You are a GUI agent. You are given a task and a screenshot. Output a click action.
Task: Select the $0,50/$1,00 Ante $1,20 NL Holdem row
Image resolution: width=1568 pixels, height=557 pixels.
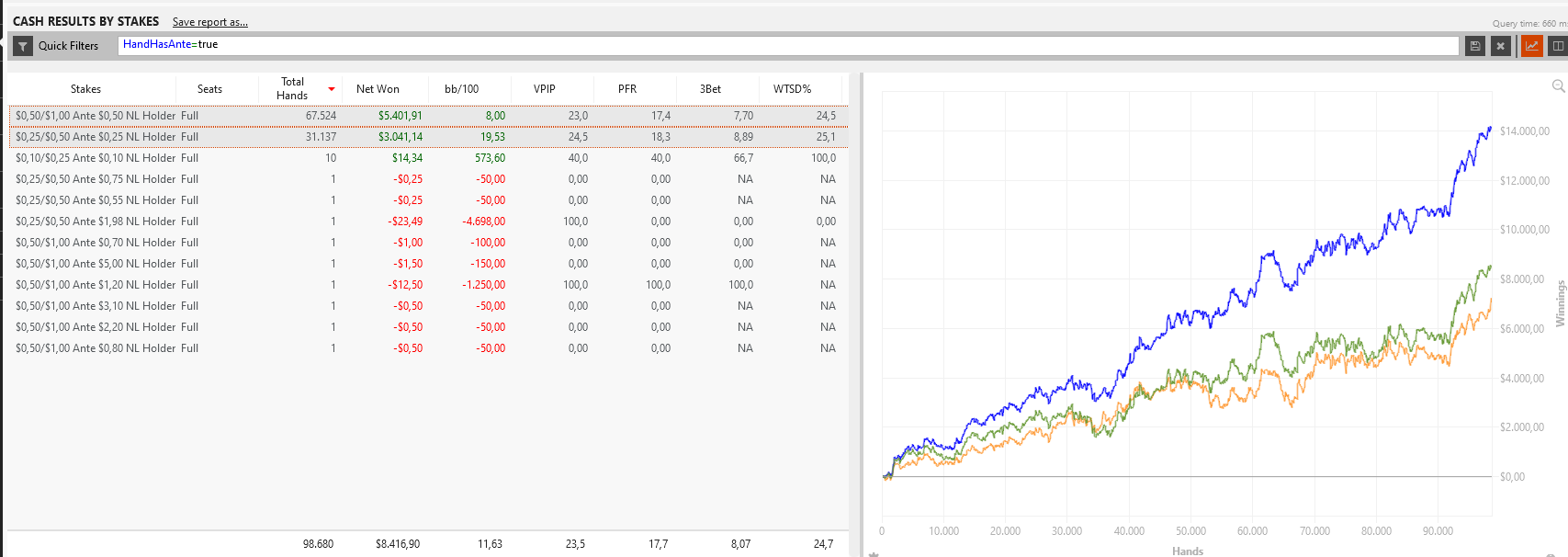point(428,285)
